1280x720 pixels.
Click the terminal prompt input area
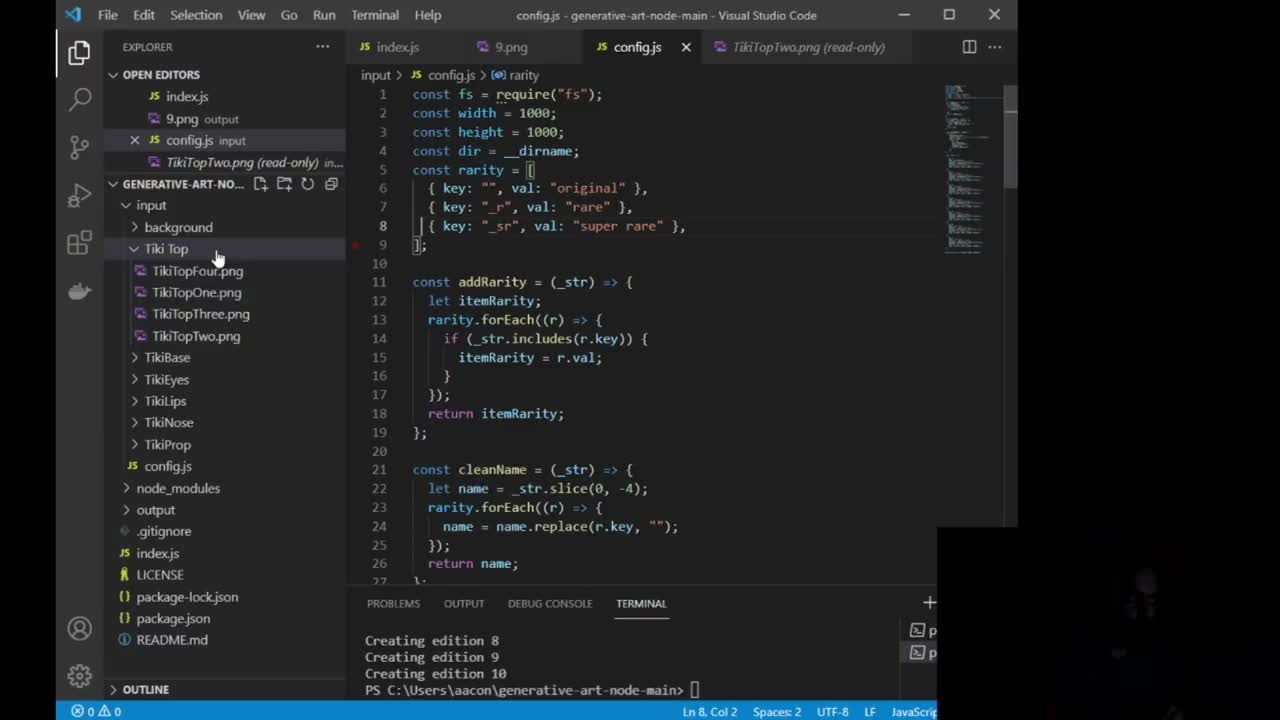point(697,690)
